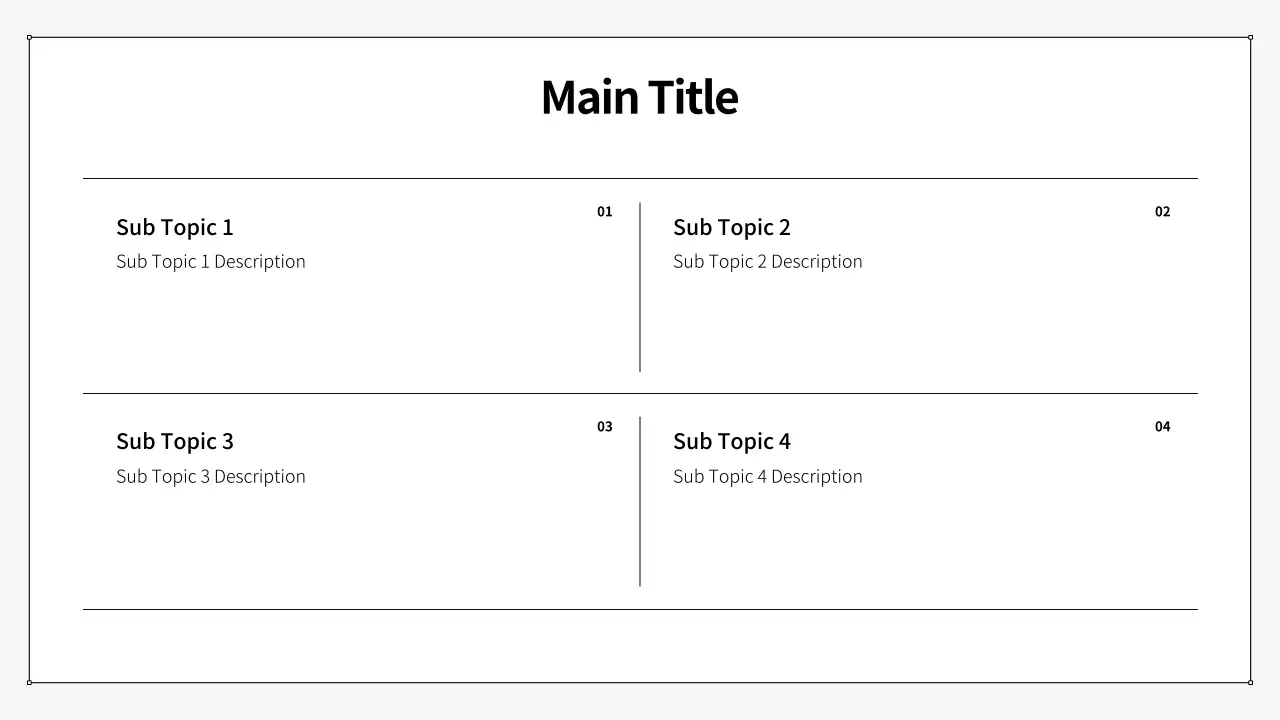The width and height of the screenshot is (1280, 720).
Task: Select the Sub Topic 4 heading
Action: point(732,441)
